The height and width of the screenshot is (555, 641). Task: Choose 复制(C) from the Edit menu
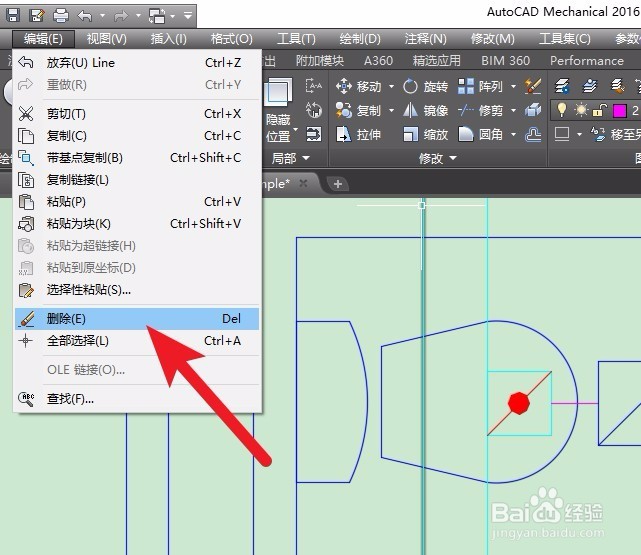tap(137, 136)
